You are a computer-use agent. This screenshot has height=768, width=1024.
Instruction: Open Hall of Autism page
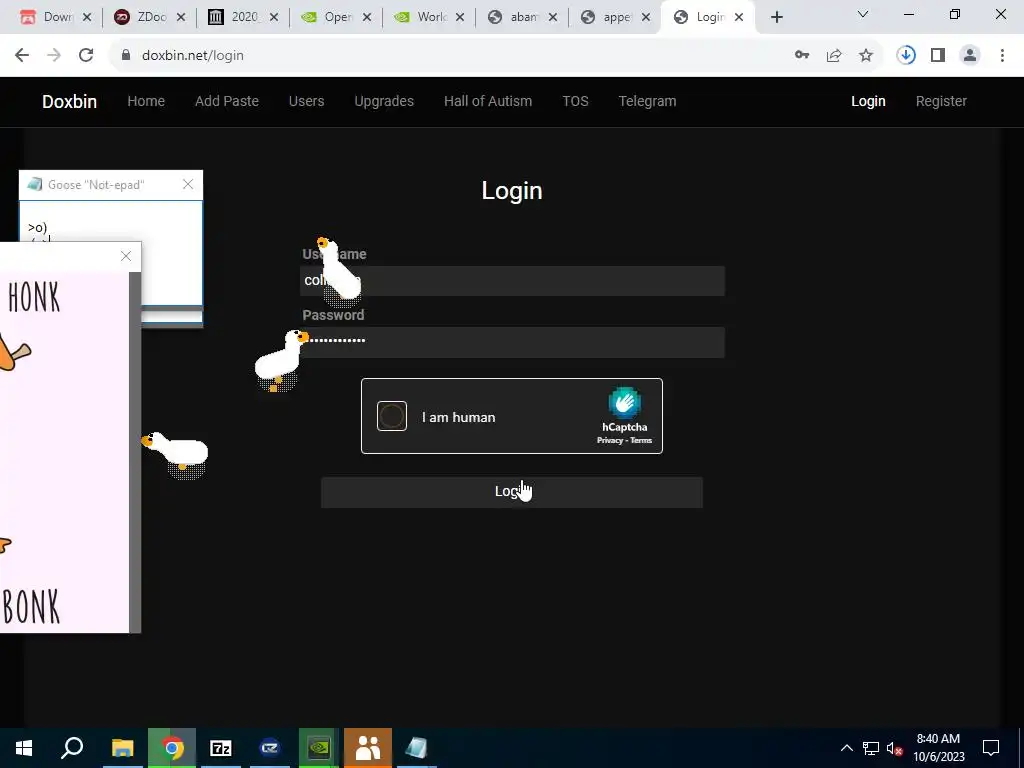[488, 101]
